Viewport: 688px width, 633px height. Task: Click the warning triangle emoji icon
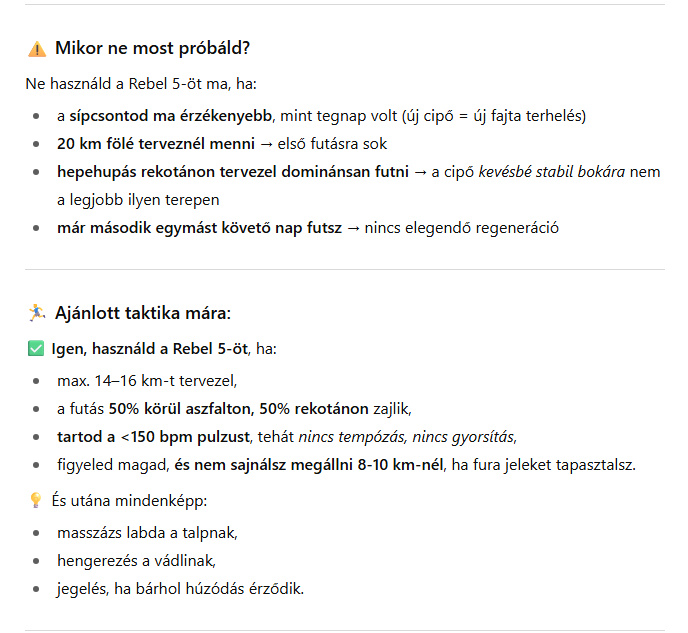(37, 49)
